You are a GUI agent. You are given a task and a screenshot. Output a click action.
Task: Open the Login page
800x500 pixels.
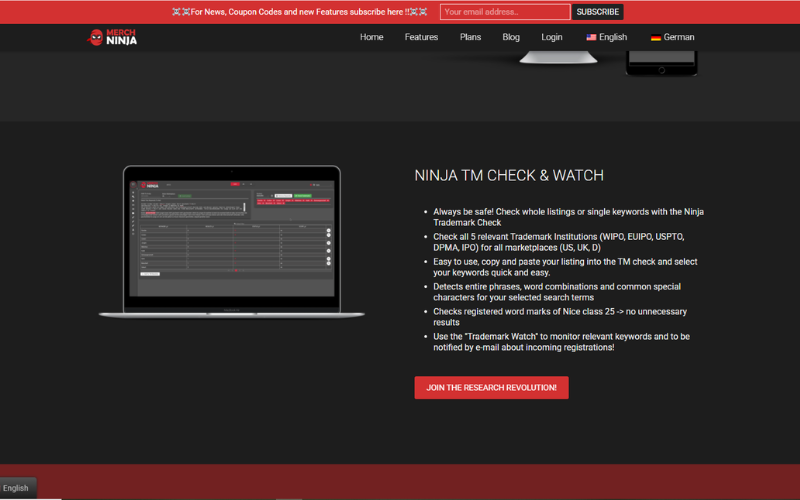[x=552, y=37]
